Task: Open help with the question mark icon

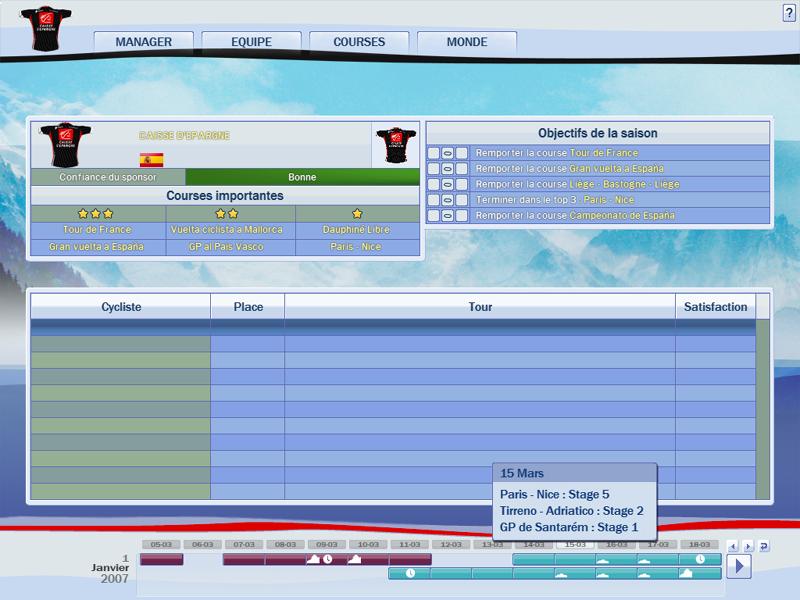Action: (789, 12)
